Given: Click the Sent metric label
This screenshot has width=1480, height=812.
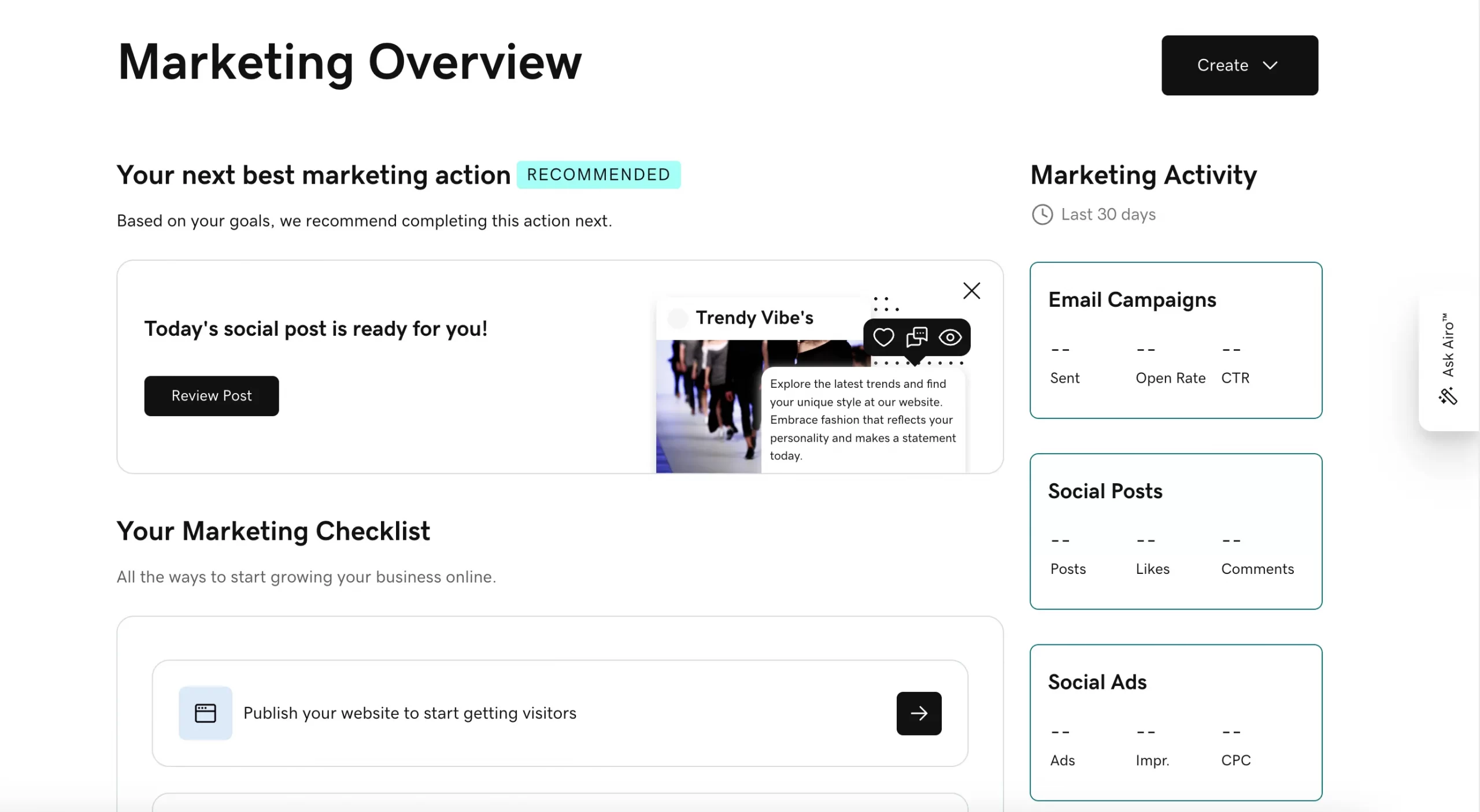Looking at the screenshot, I should click(1064, 378).
